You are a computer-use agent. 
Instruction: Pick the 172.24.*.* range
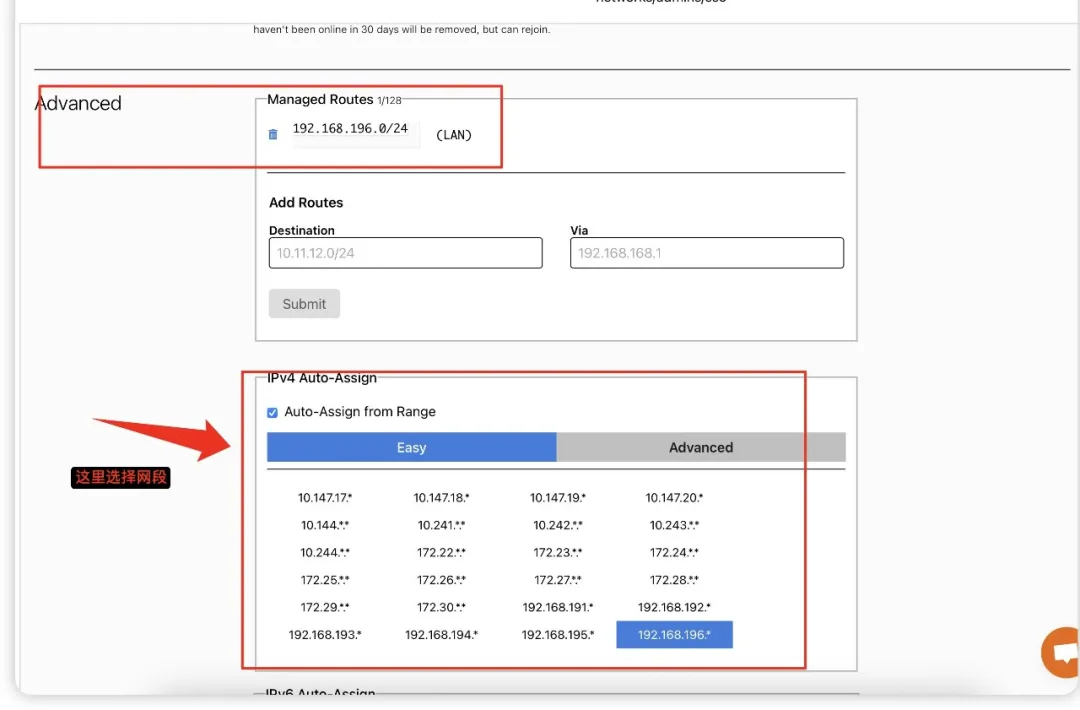[674, 552]
